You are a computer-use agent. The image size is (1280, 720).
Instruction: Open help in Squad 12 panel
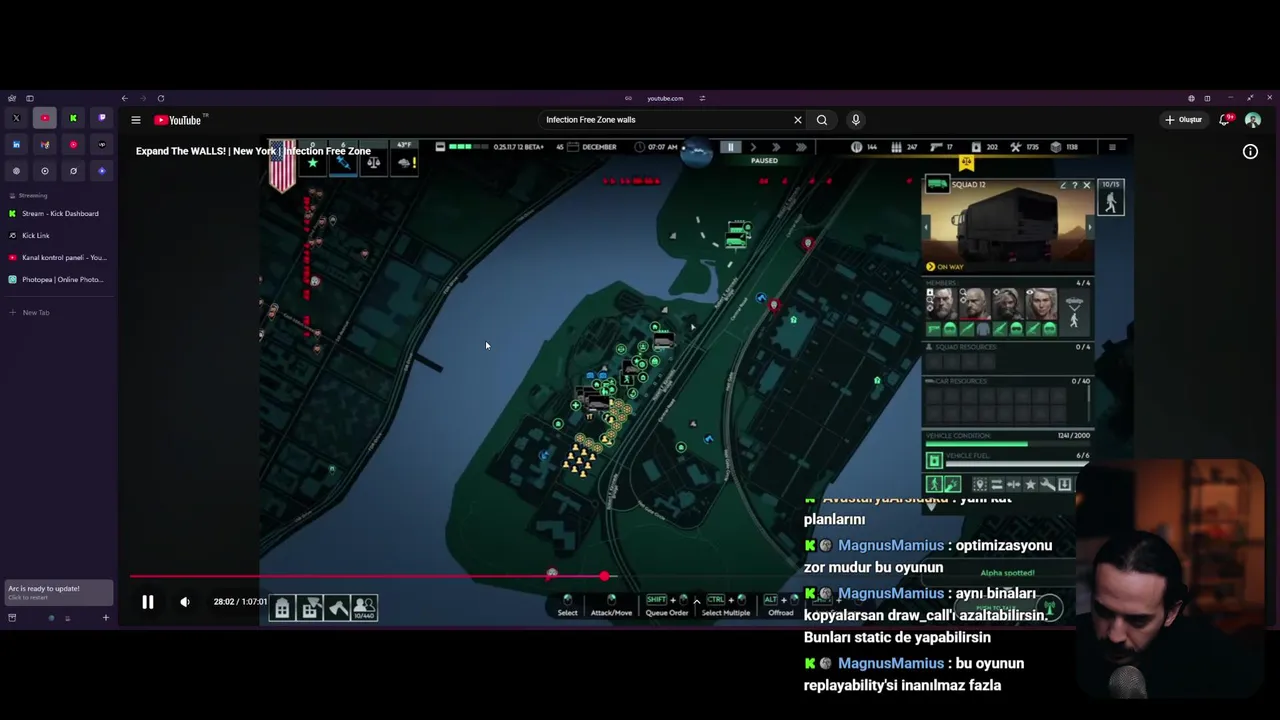[1075, 185]
